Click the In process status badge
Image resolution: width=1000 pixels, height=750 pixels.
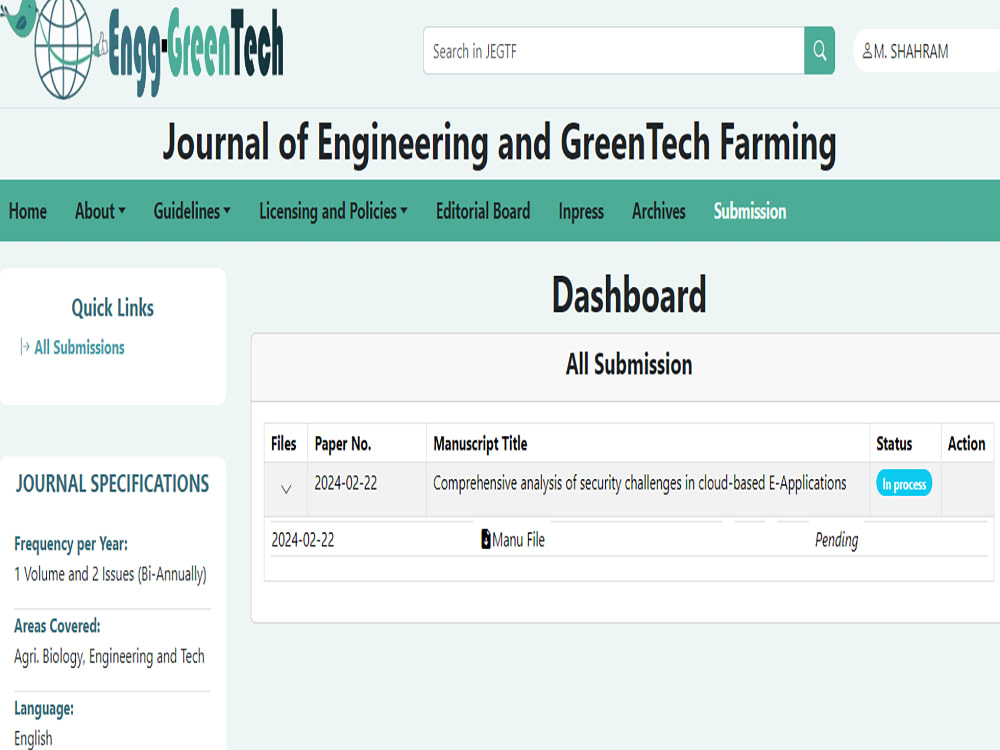(x=904, y=483)
